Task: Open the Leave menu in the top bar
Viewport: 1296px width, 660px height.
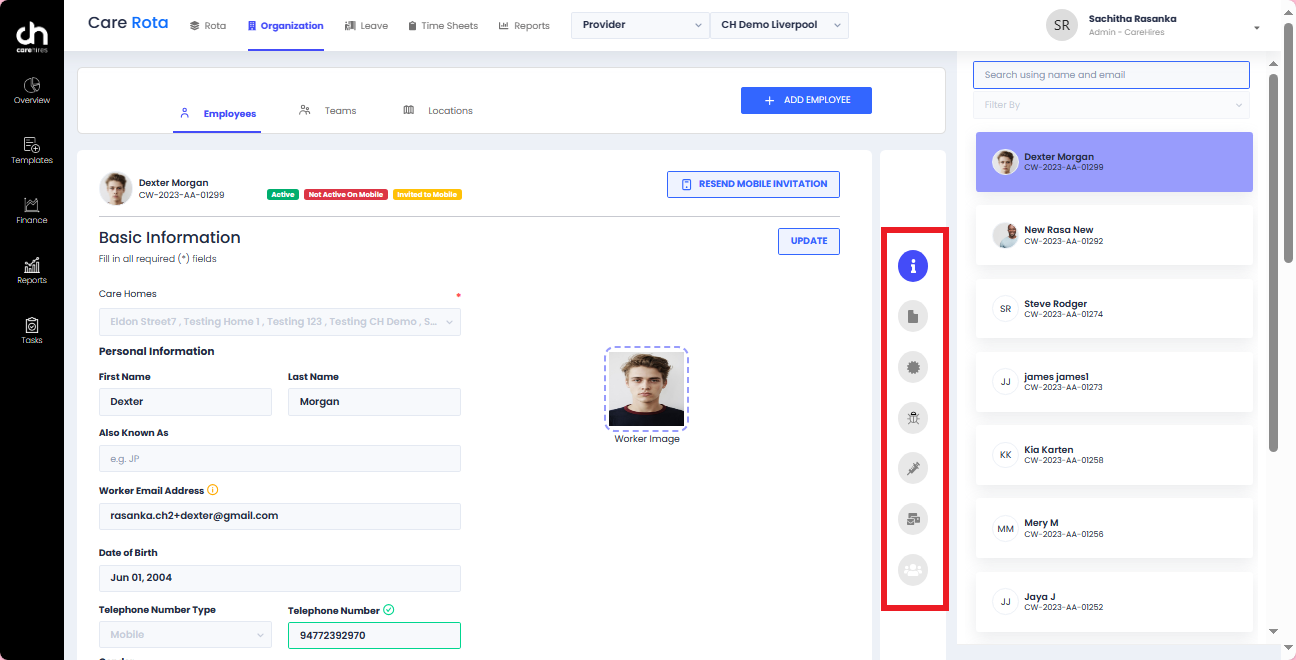Action: coord(367,25)
